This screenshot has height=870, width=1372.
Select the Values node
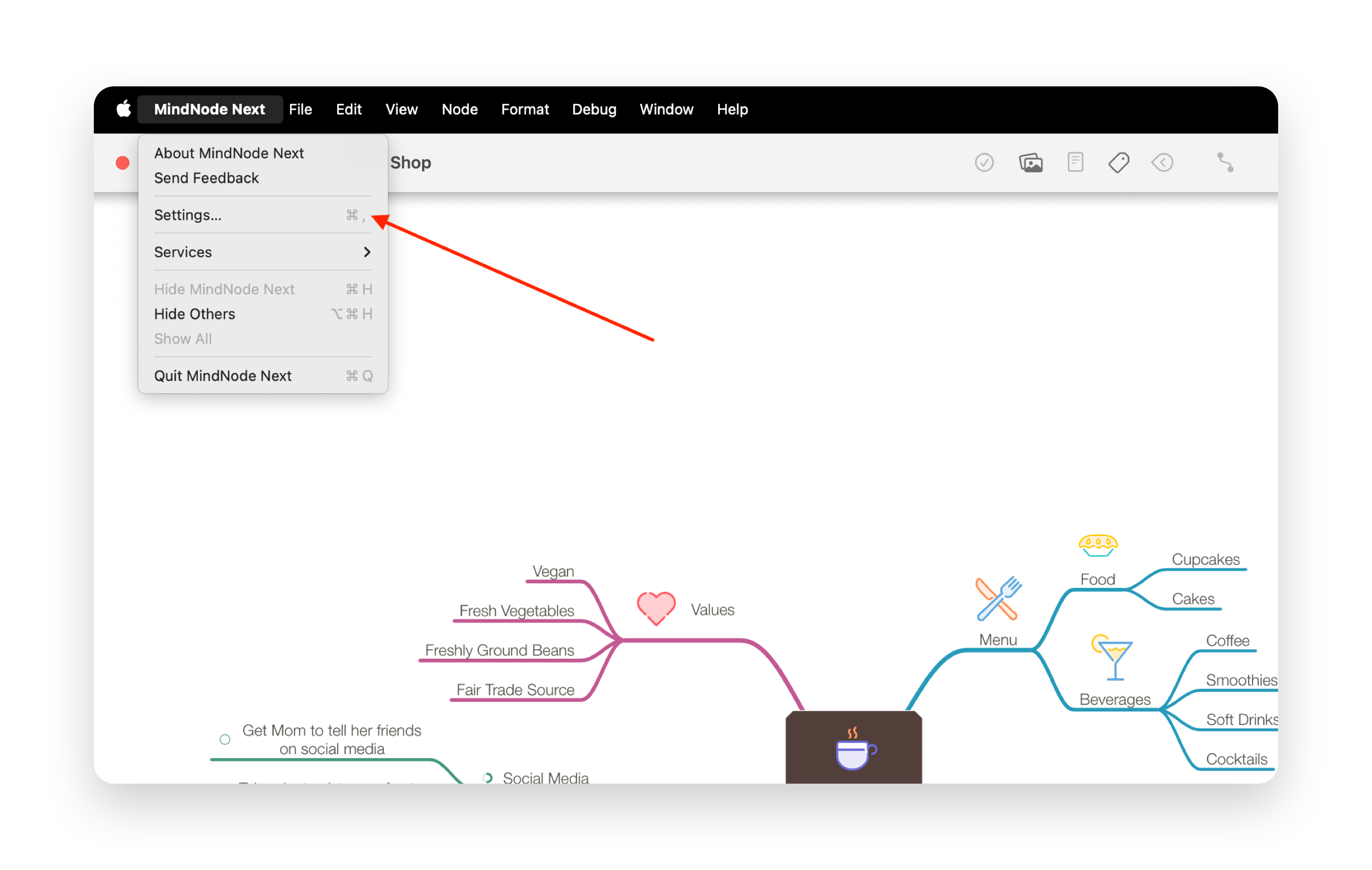(713, 609)
